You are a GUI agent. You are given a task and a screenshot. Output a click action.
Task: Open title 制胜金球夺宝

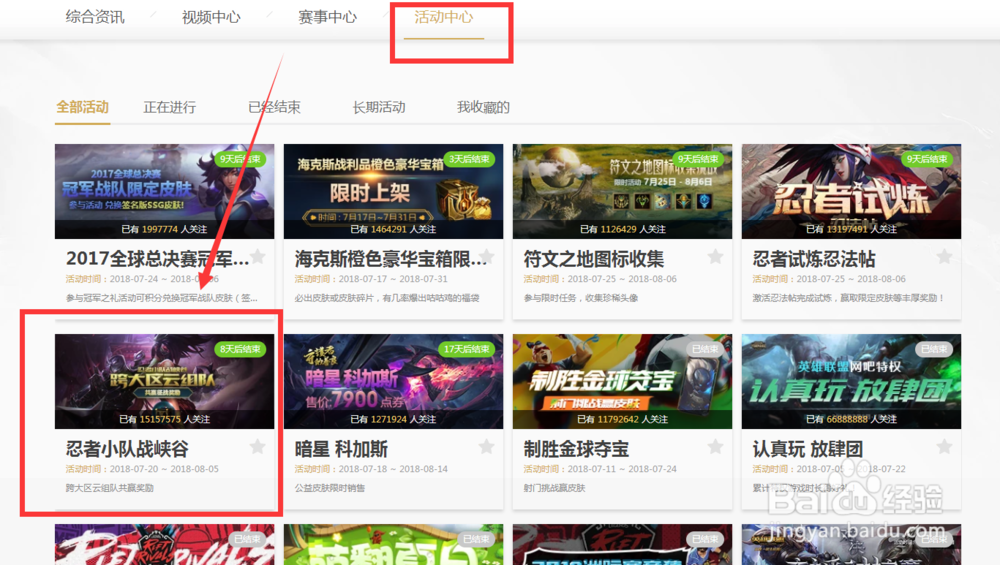[577, 449]
